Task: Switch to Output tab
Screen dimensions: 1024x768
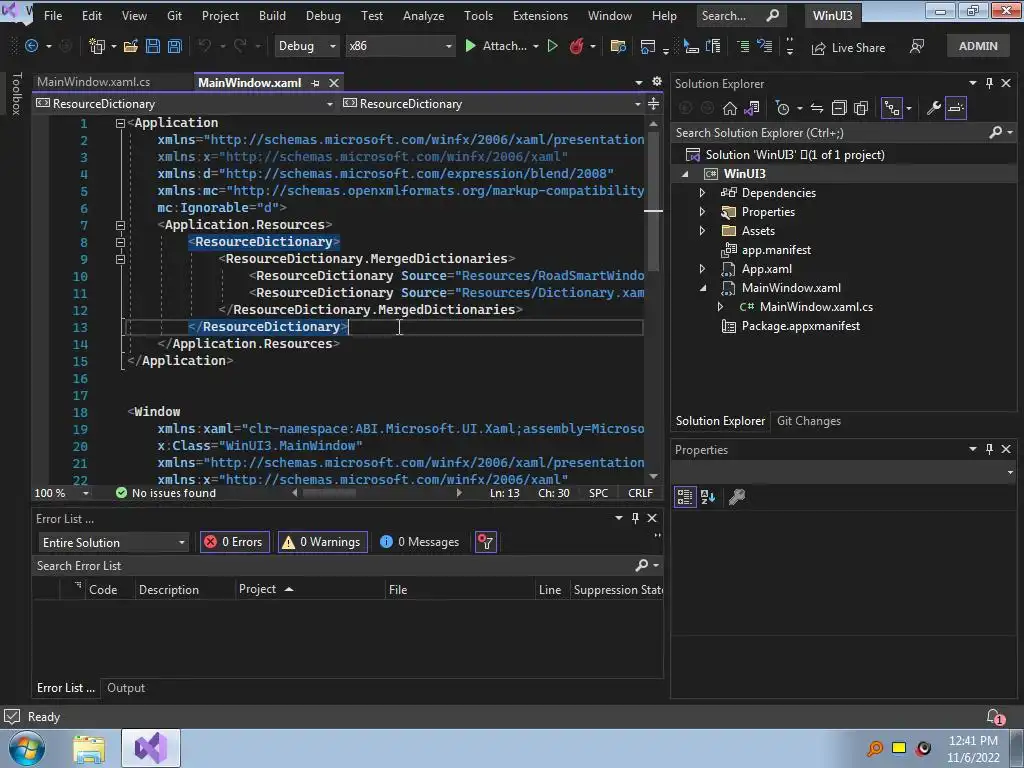Action: 126,688
